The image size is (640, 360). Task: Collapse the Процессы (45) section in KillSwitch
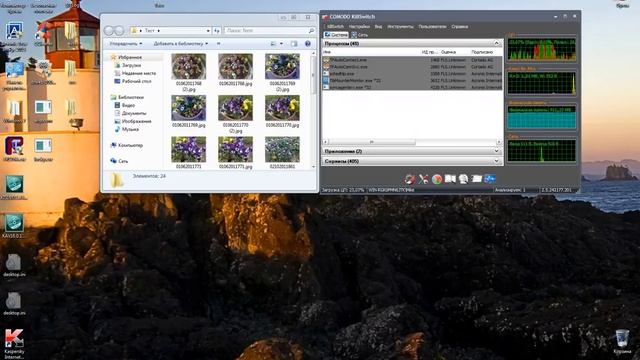point(496,43)
